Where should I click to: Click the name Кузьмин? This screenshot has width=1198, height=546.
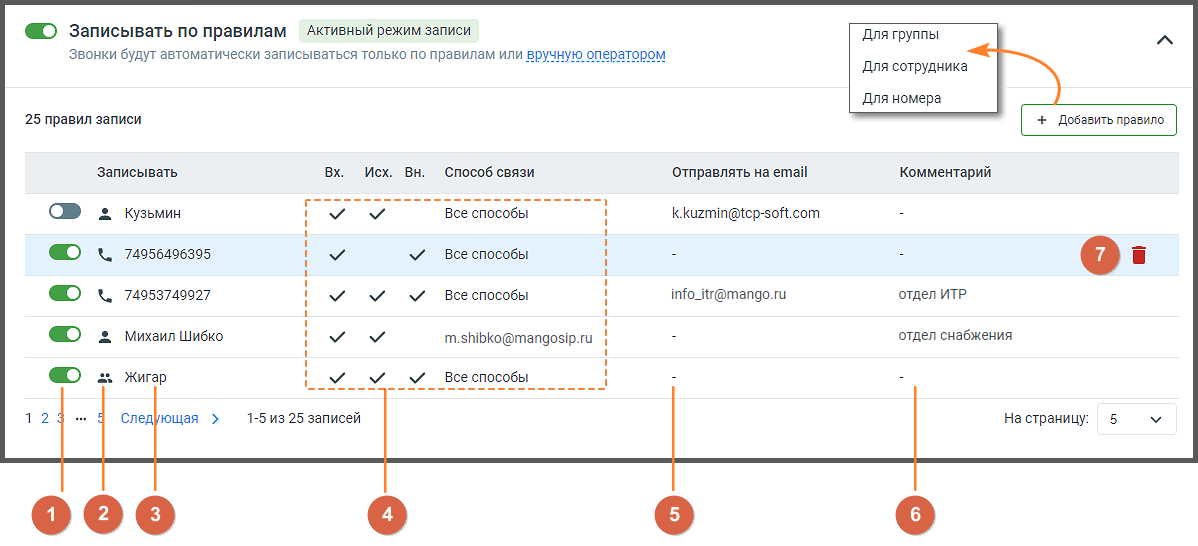point(153,214)
